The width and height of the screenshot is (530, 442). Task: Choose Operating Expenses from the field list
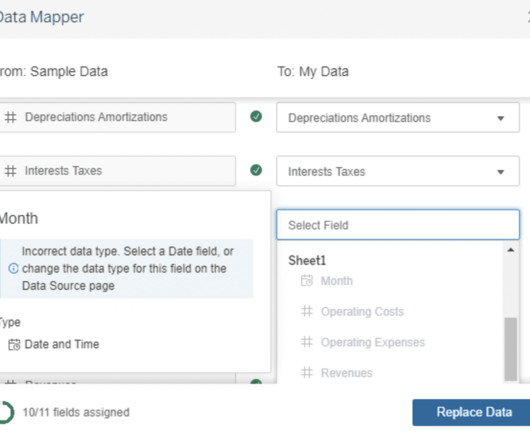click(373, 342)
